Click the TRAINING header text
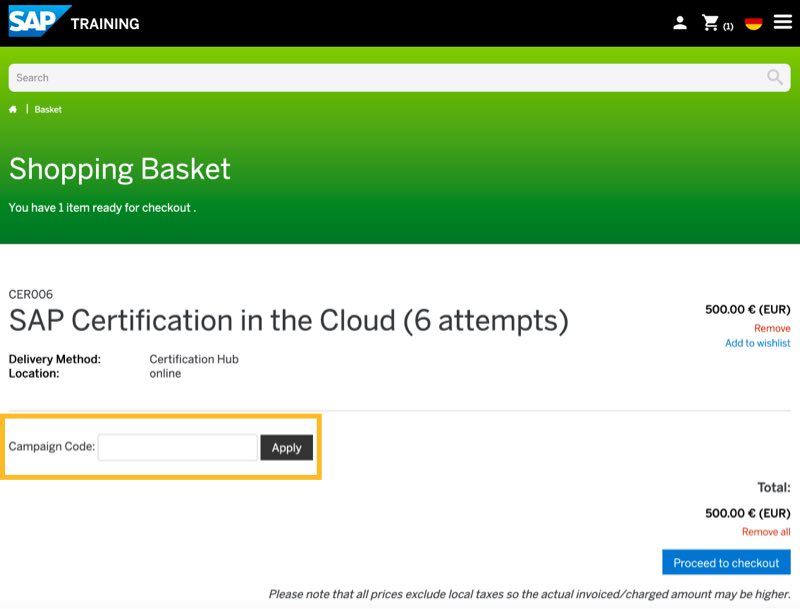 (105, 23)
